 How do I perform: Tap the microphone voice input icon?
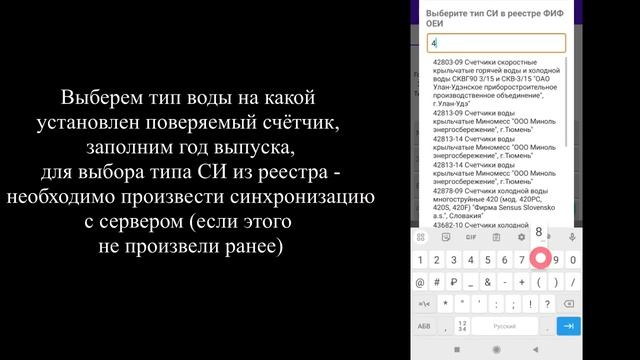coord(572,237)
